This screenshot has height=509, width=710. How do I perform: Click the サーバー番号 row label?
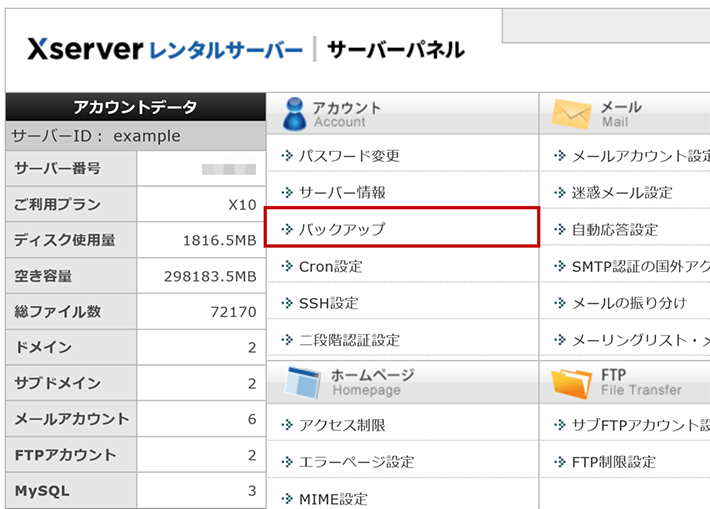(x=58, y=168)
